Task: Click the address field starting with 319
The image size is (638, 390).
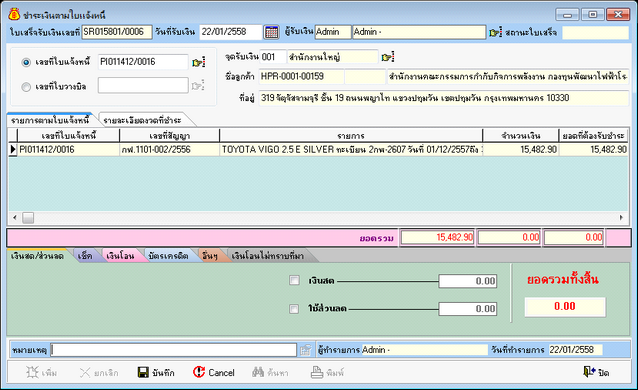Action: click(x=444, y=98)
